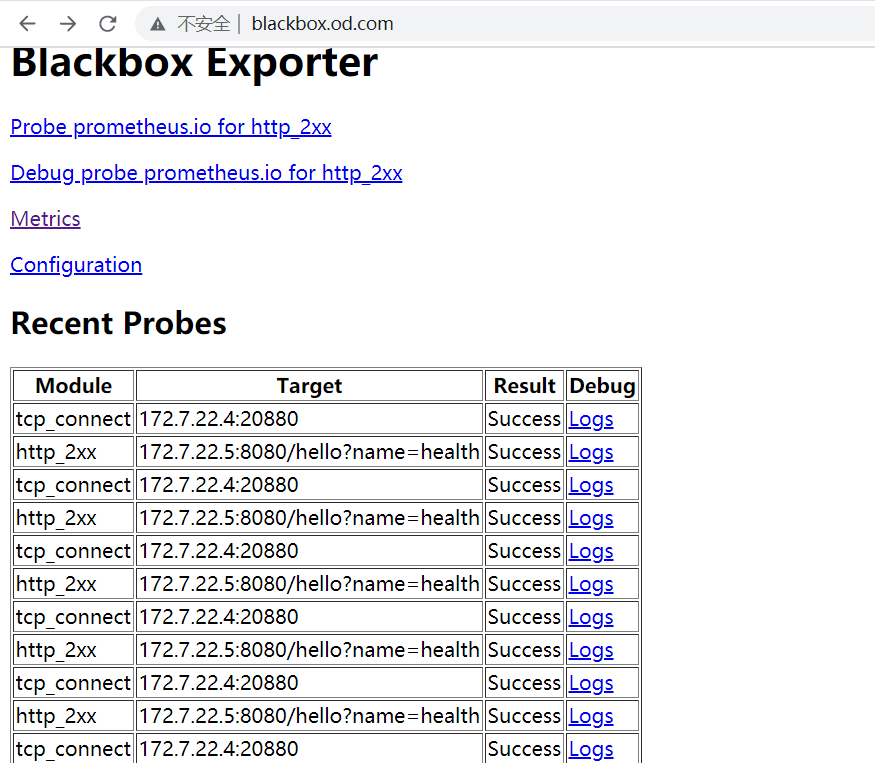Screen dimensions: 875x763
Task: Reload the Blackbox Exporter page
Action: click(x=108, y=23)
